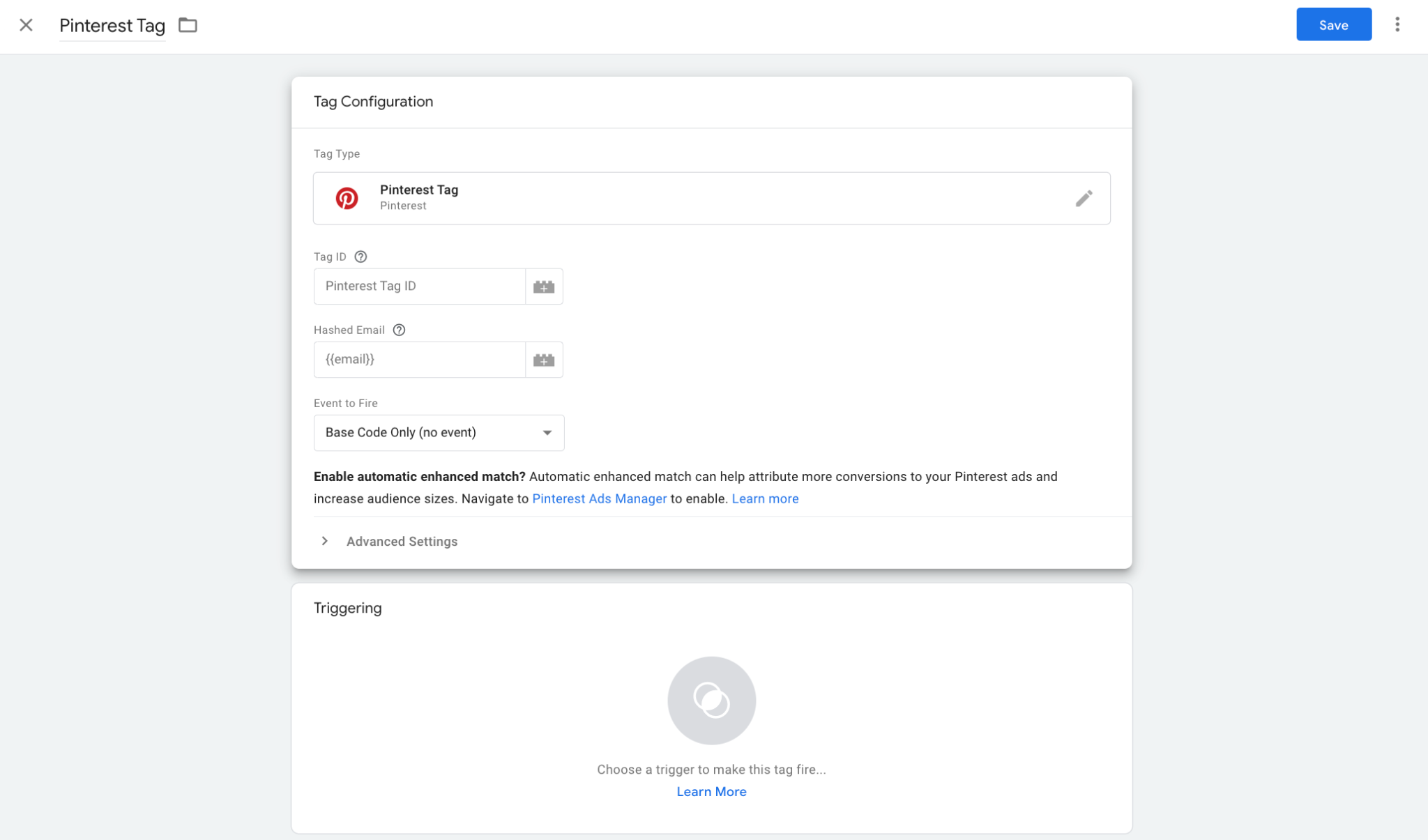1428x840 pixels.
Task: Click the 'Event to Fire' label
Action: [345, 403]
